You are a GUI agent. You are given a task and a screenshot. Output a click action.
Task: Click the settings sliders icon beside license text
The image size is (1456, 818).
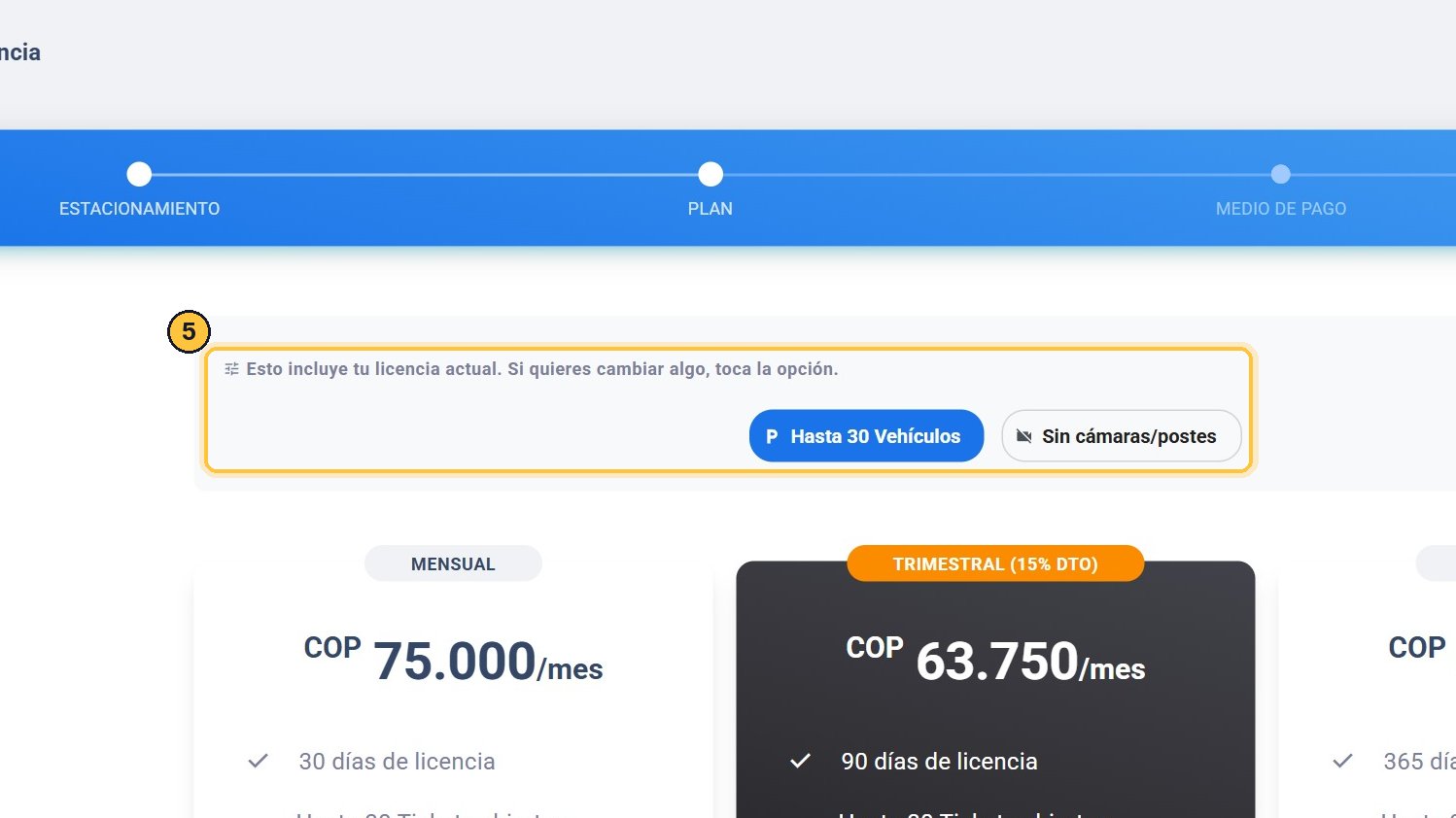tap(231, 369)
